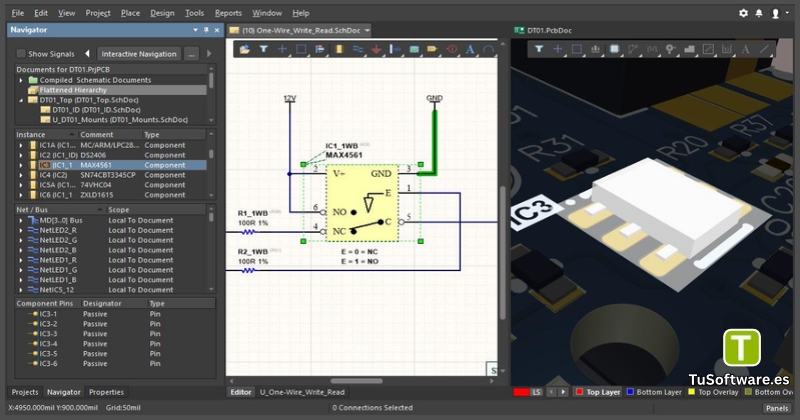This screenshot has width=800, height=420.
Task: Open settings gear in title bar
Action: coord(743,13)
